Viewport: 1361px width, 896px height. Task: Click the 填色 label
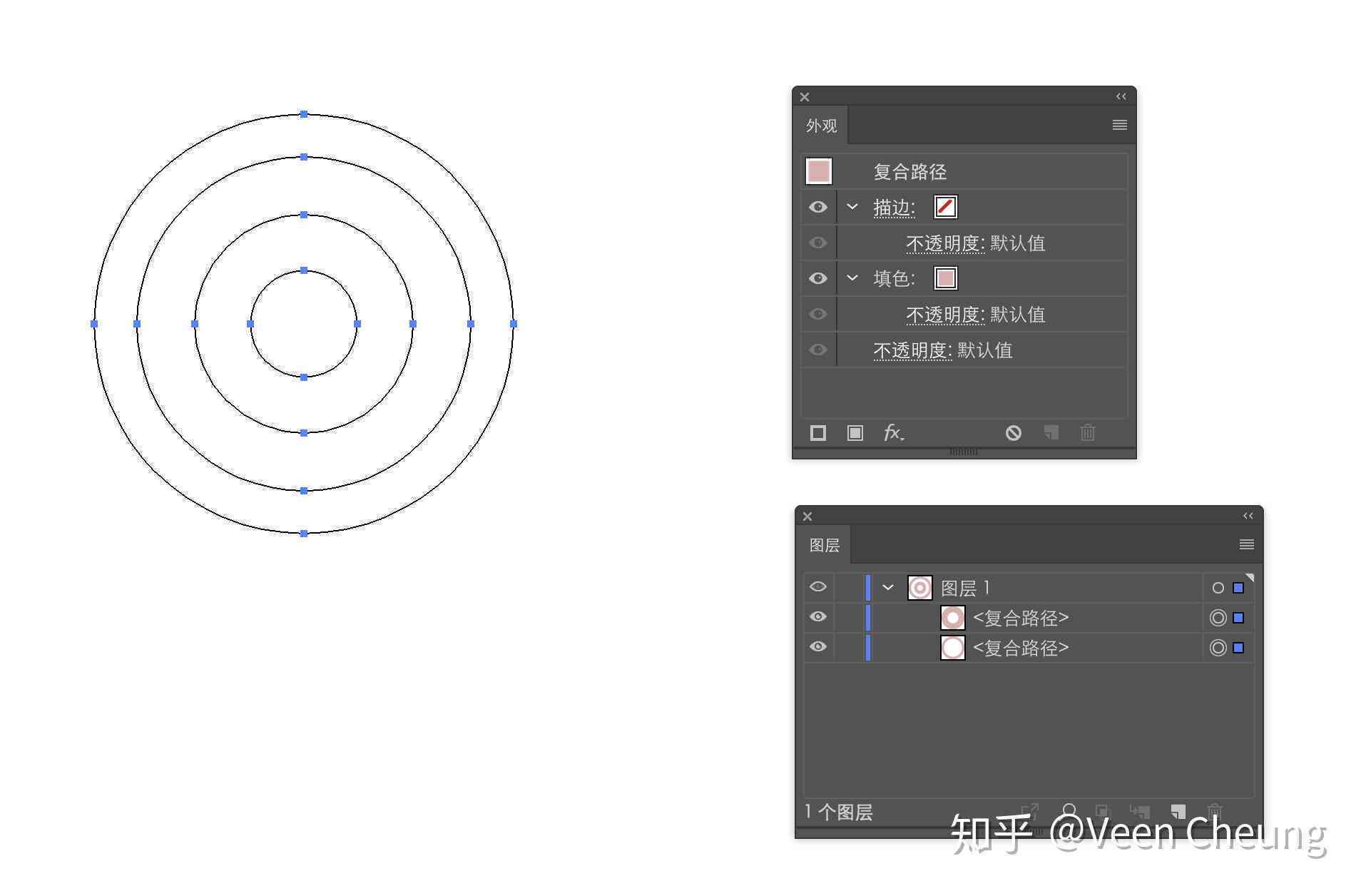pyautogui.click(x=894, y=278)
